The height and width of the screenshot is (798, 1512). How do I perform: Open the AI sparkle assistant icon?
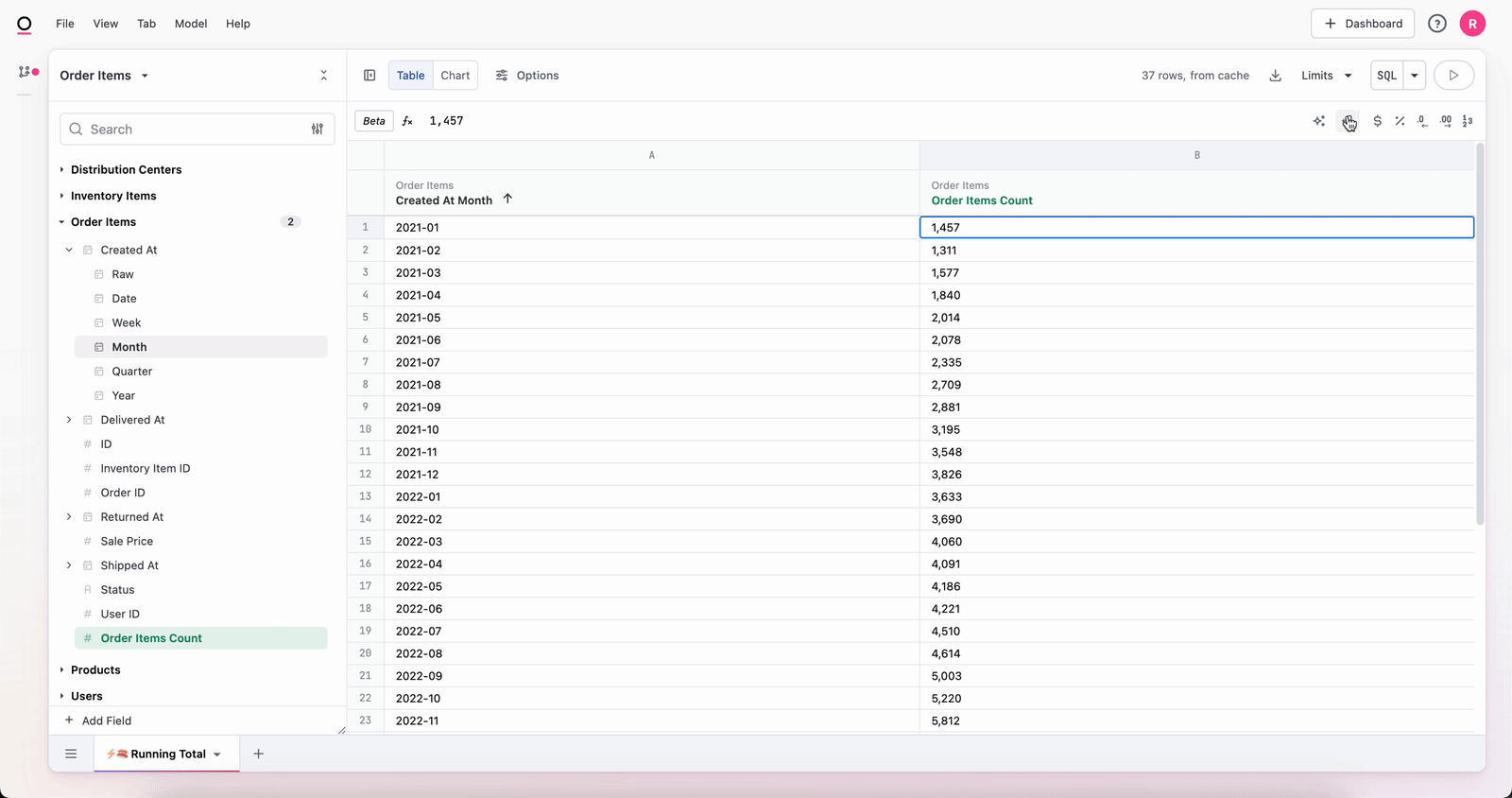[1319, 121]
